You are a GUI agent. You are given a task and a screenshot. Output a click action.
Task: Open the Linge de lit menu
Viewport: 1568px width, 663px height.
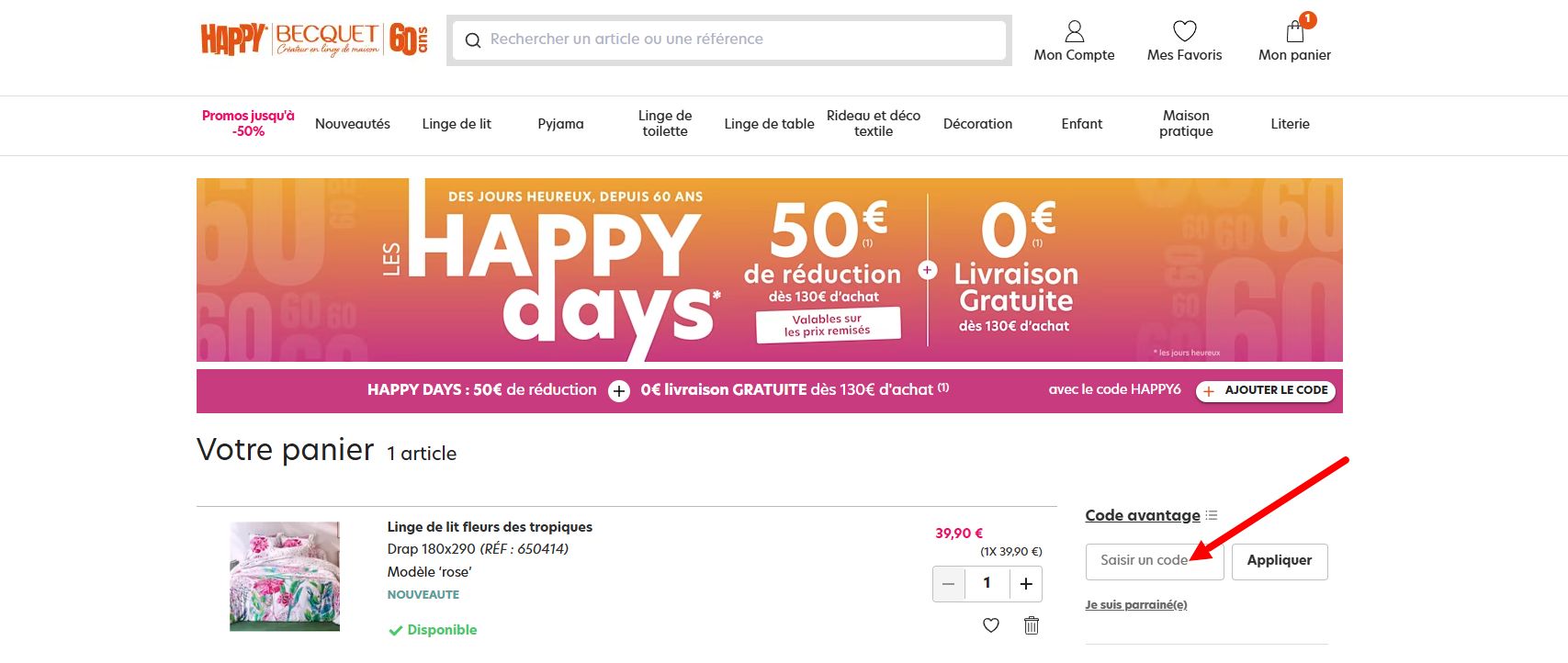point(457,124)
